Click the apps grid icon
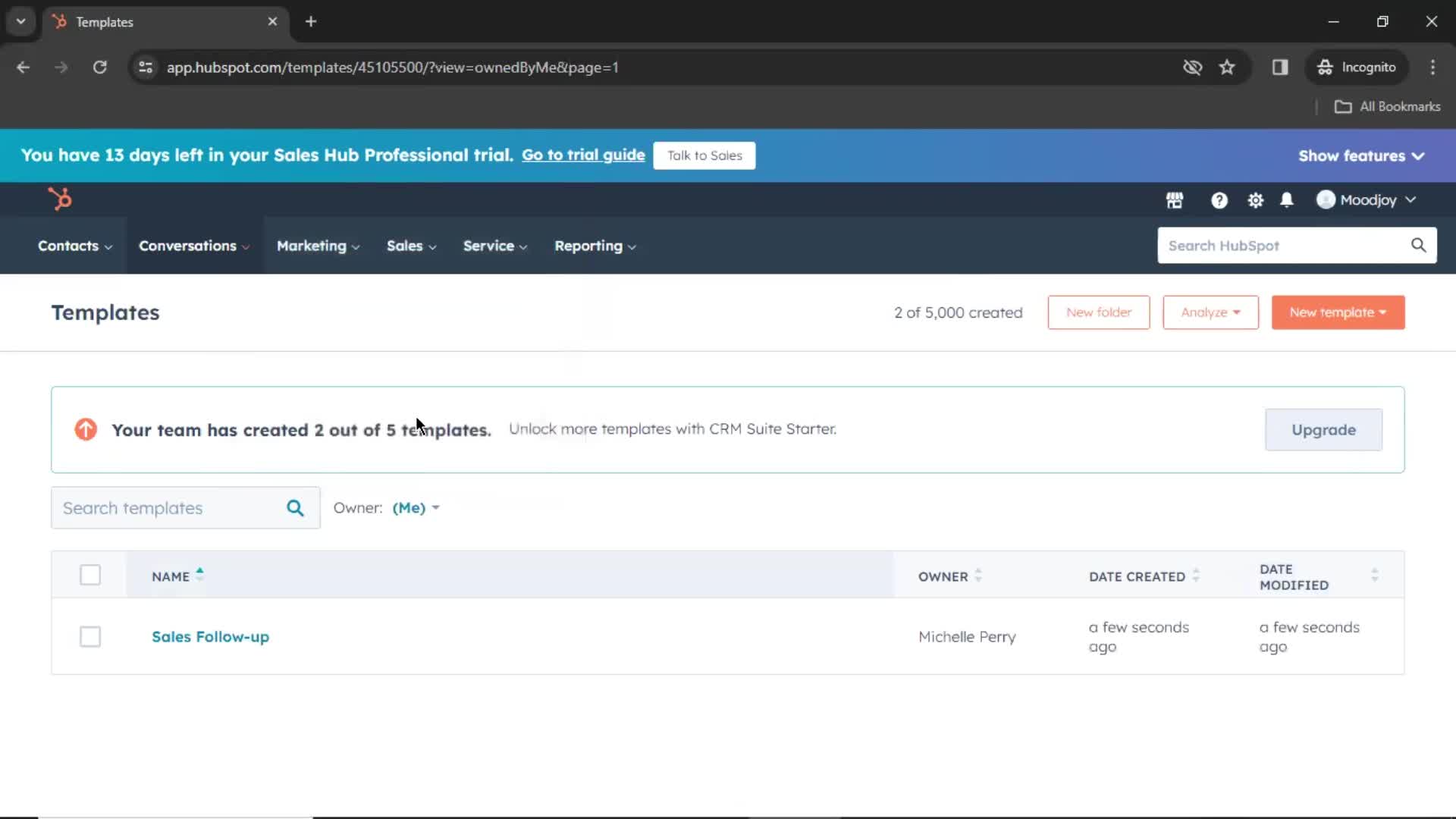1456x819 pixels. click(1175, 199)
